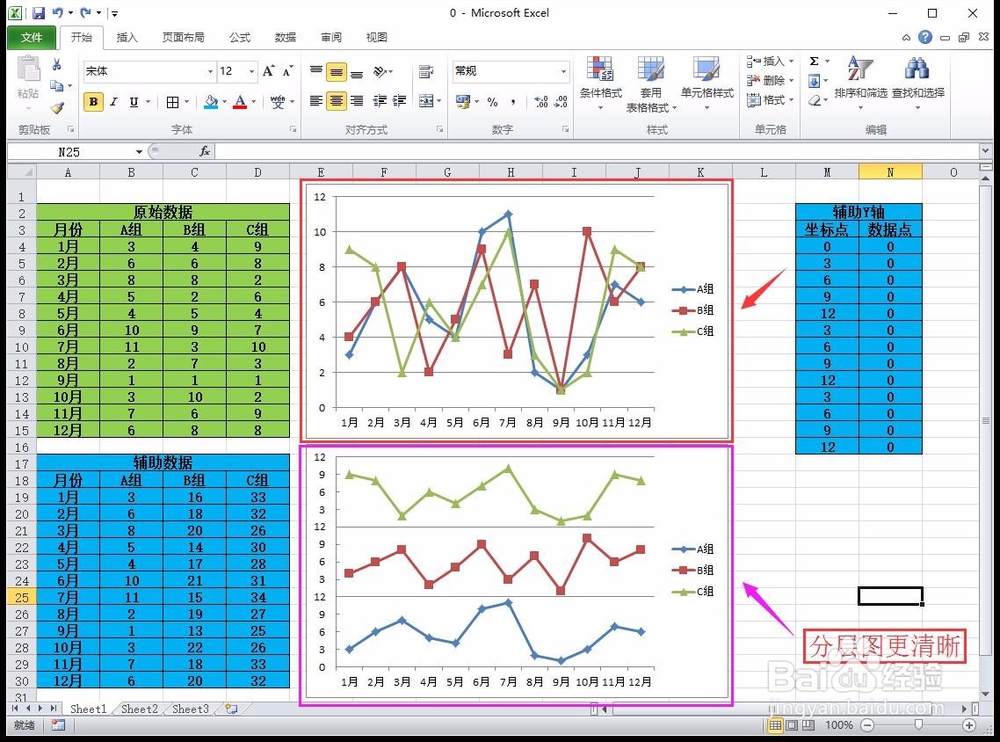The width and height of the screenshot is (1000, 742).
Task: Click the zoom slider handle
Action: [918, 725]
